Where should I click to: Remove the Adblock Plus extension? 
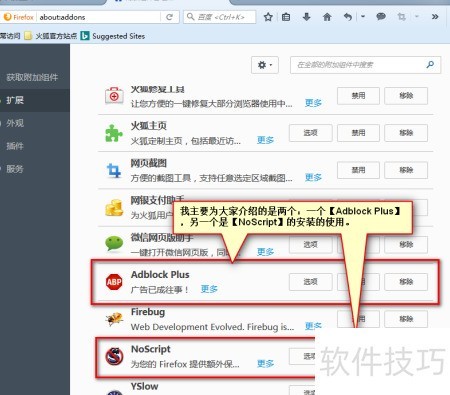pos(406,282)
